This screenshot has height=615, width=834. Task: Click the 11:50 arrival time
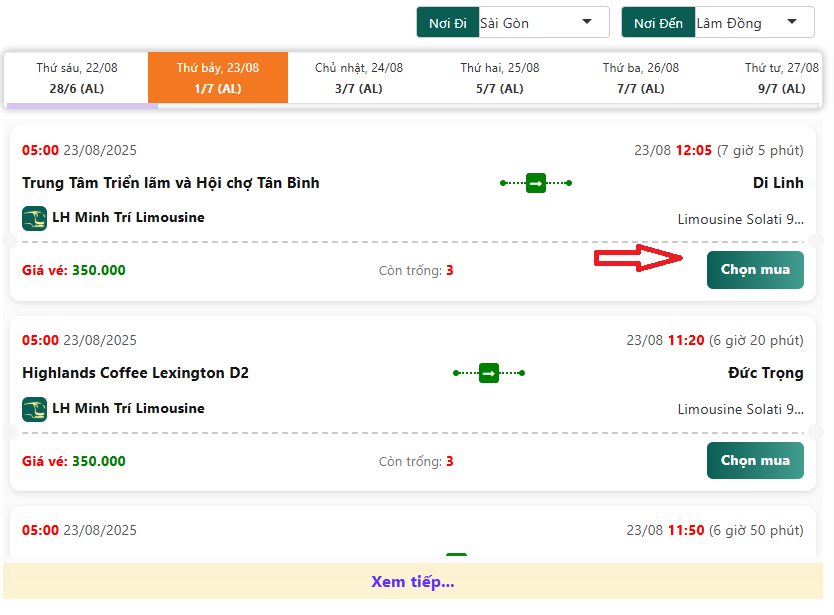tap(686, 530)
